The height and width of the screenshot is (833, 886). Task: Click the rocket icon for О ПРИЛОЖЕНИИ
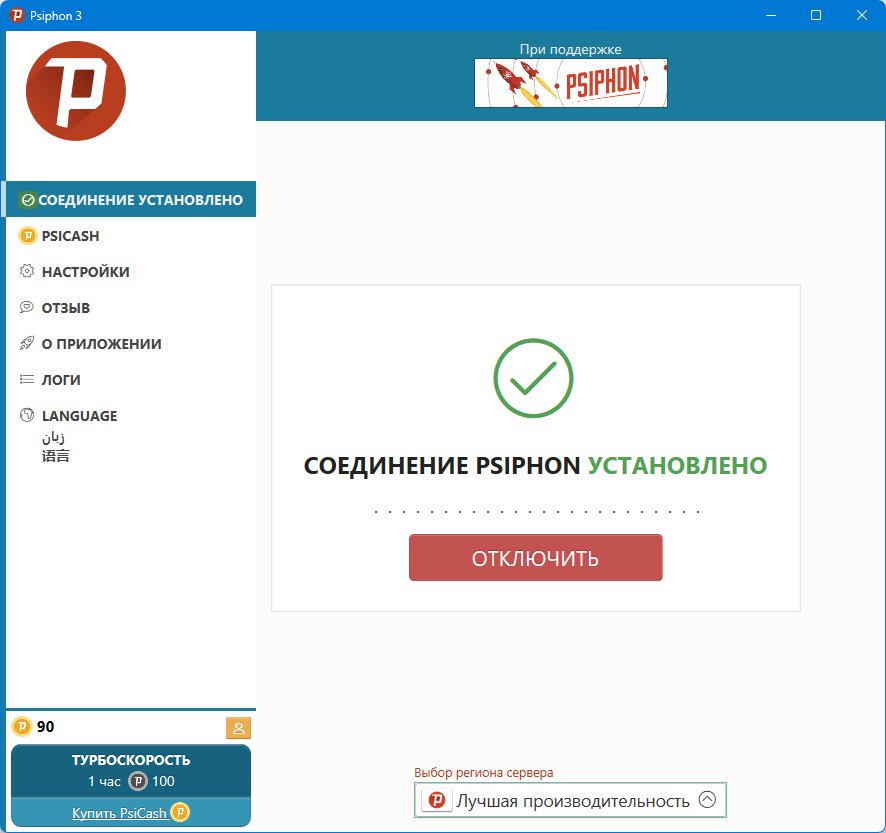(27, 343)
